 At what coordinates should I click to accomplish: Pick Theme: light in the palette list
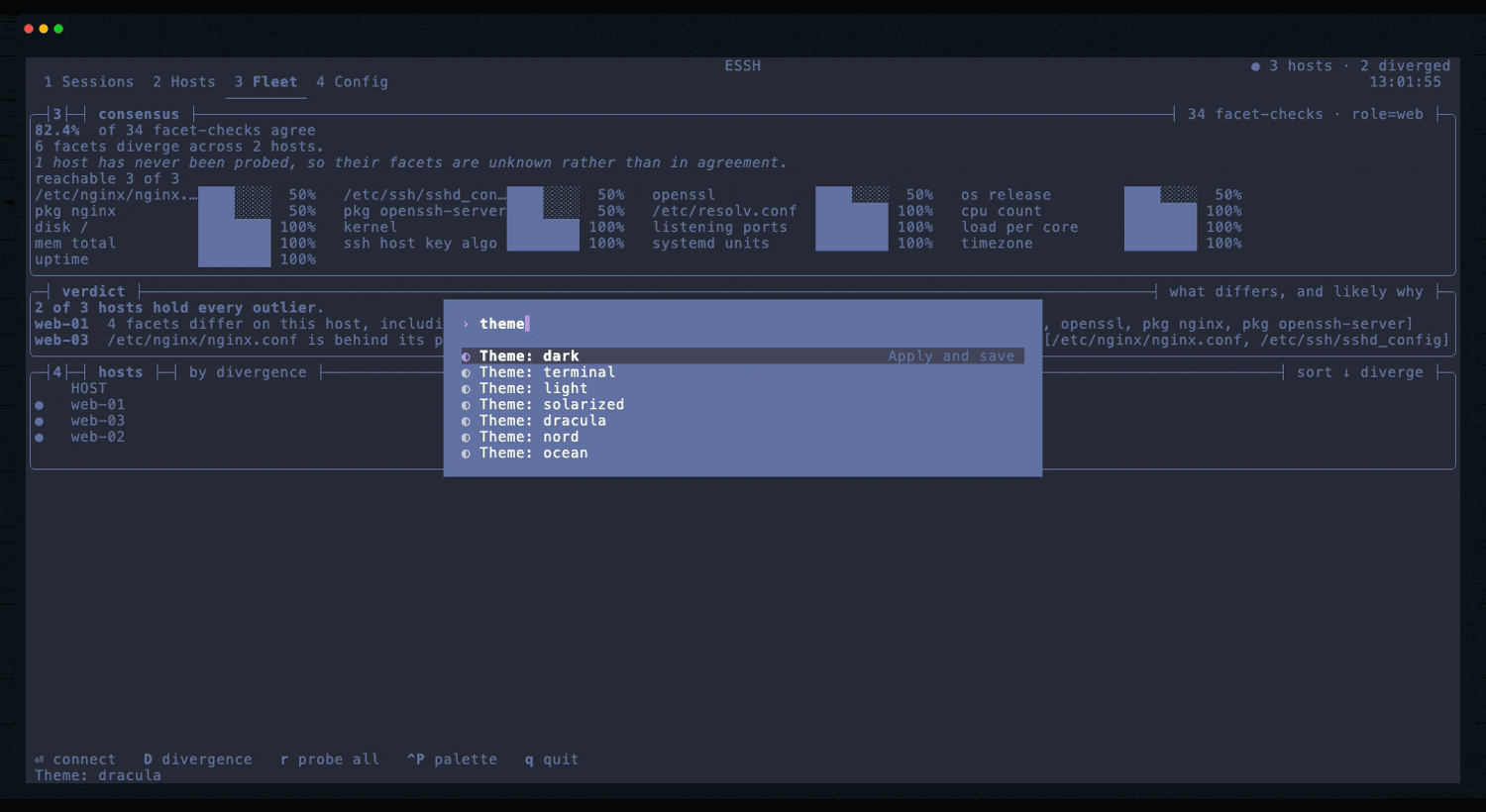click(743, 388)
